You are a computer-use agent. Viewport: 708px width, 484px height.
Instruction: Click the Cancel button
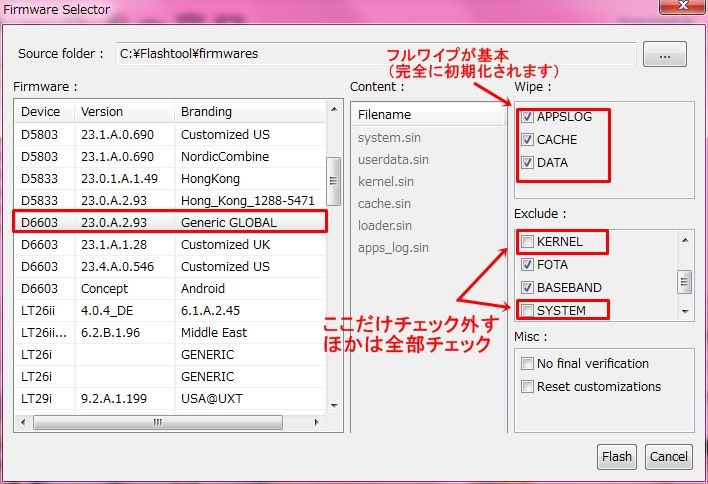(x=669, y=457)
